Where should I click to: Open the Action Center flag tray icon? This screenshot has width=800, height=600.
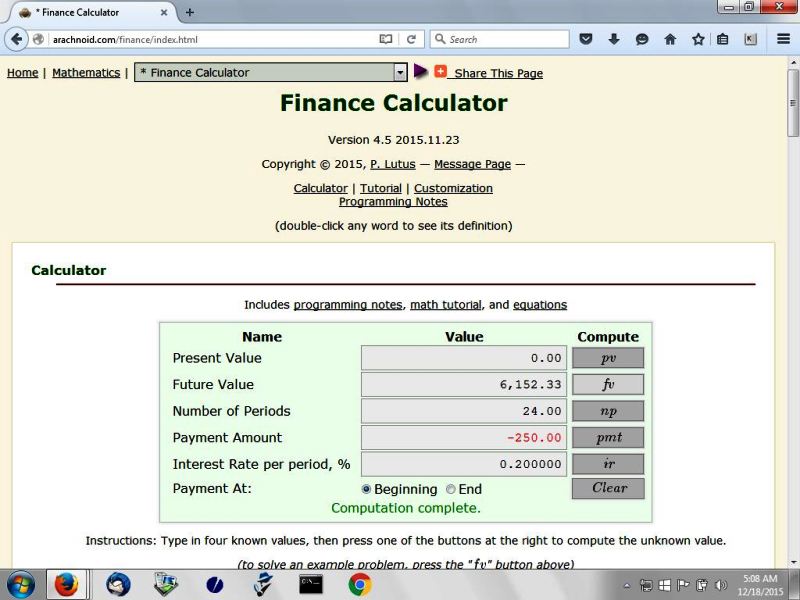683,585
